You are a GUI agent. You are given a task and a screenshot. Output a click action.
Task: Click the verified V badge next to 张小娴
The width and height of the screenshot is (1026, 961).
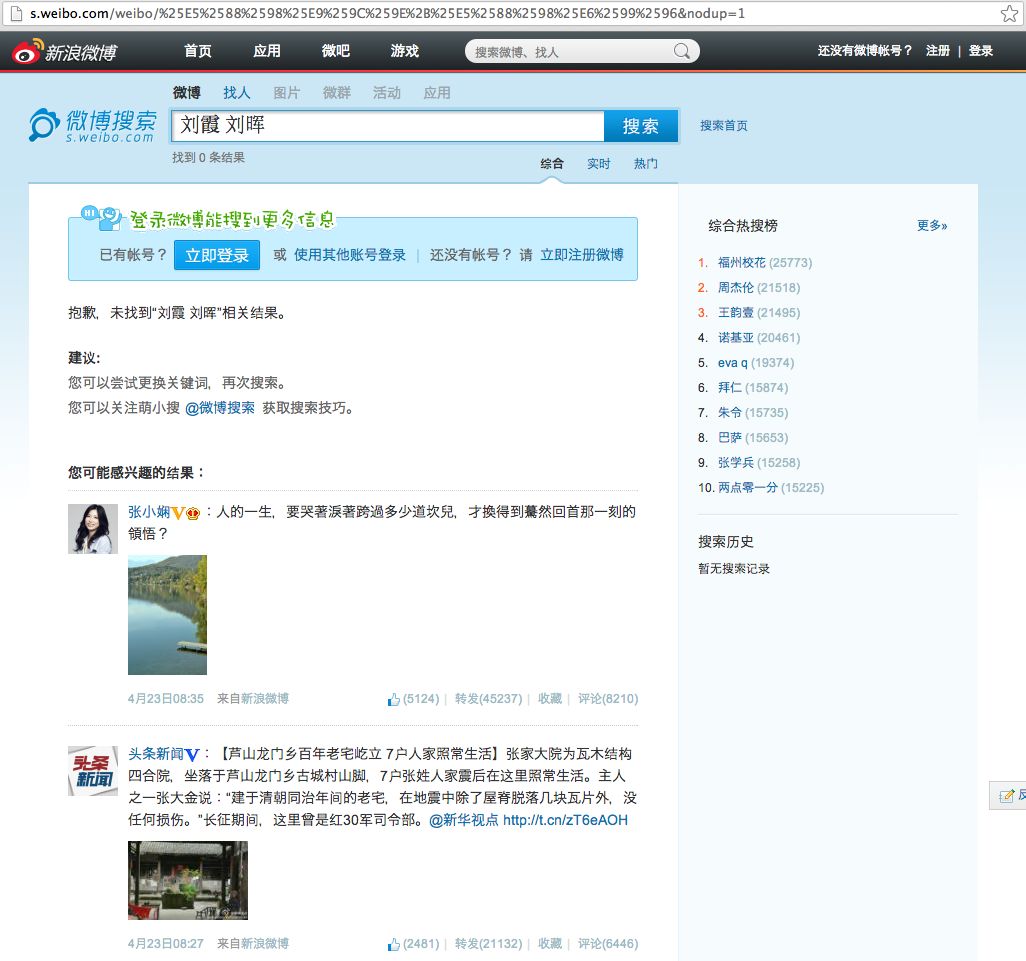(178, 513)
